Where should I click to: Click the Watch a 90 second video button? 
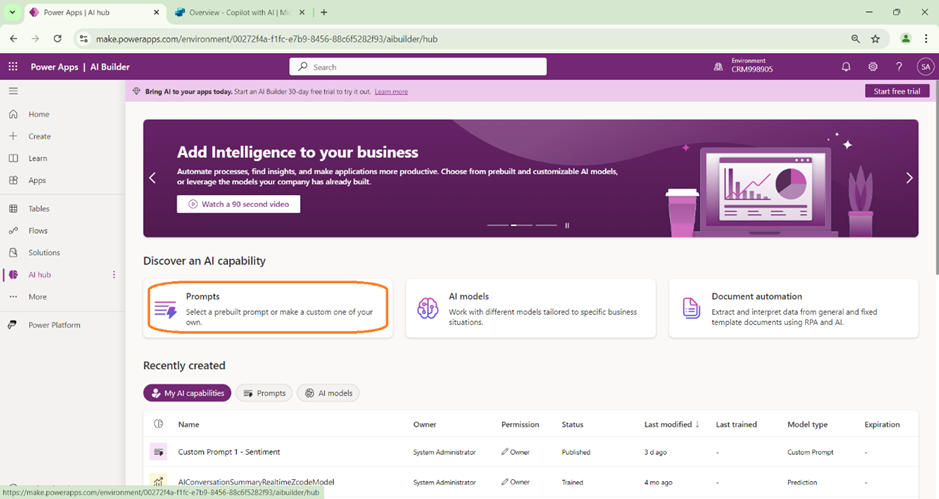pyautogui.click(x=238, y=204)
